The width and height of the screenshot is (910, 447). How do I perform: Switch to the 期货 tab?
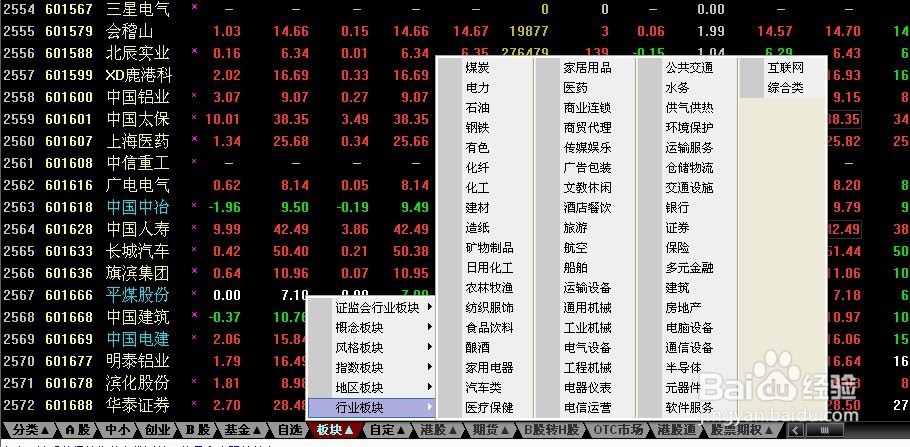pos(492,430)
